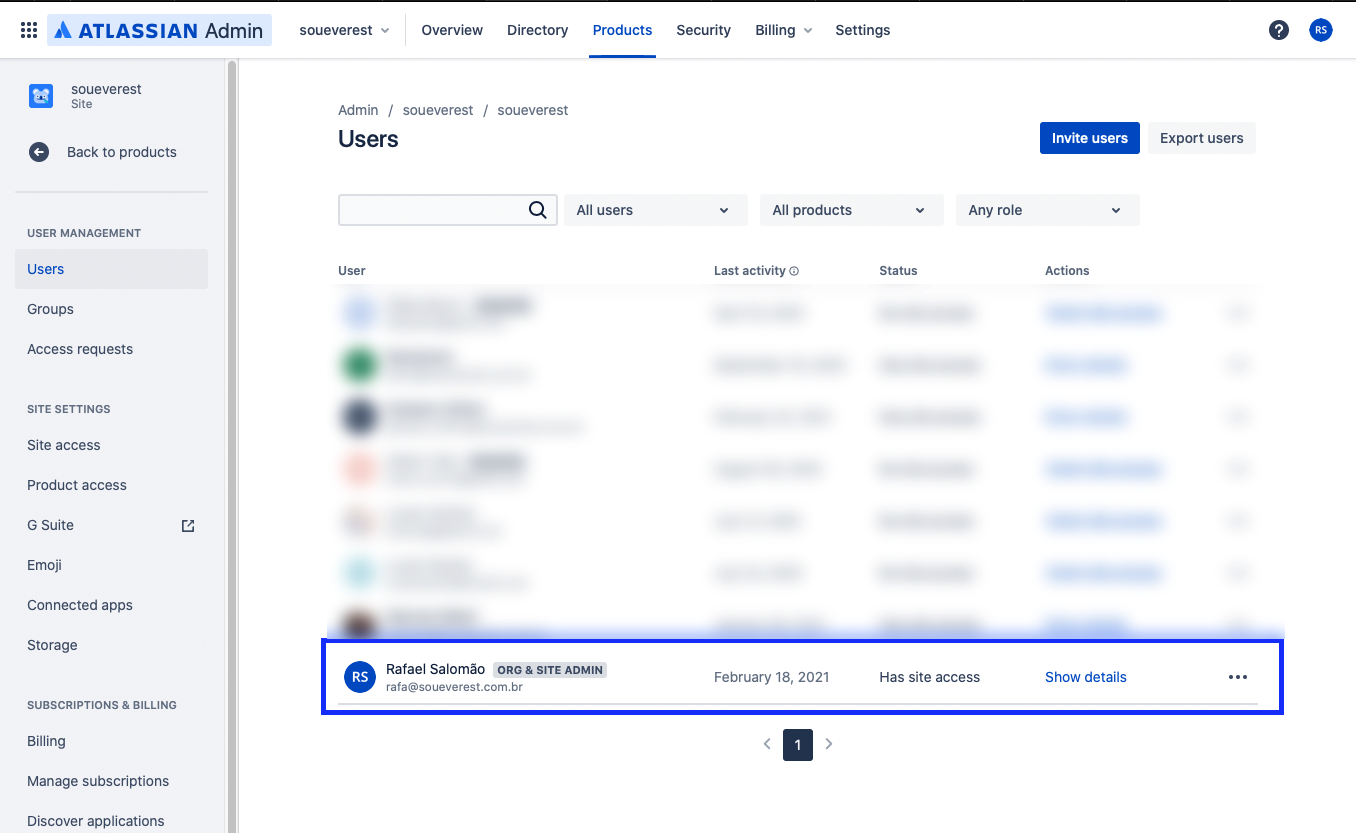The height and width of the screenshot is (833, 1356).
Task: Go to next page arrow
Action: click(829, 744)
